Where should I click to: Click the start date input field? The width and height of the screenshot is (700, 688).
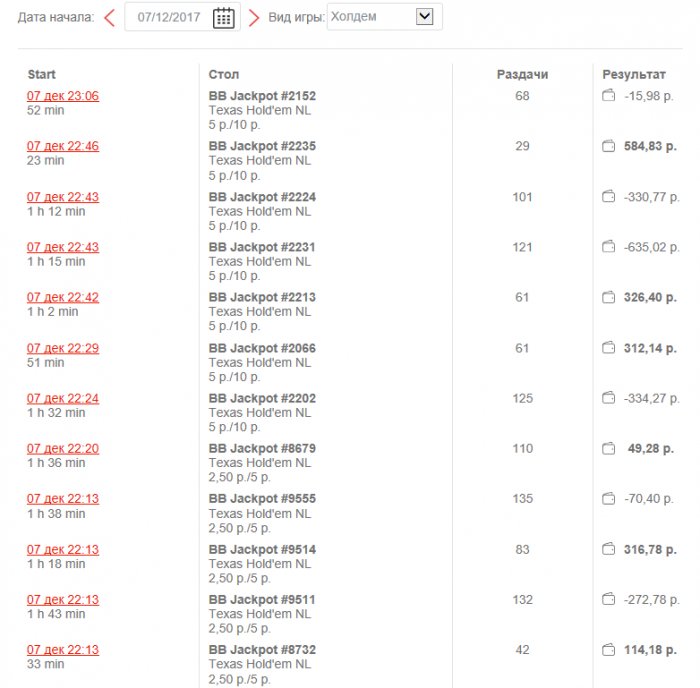click(170, 17)
